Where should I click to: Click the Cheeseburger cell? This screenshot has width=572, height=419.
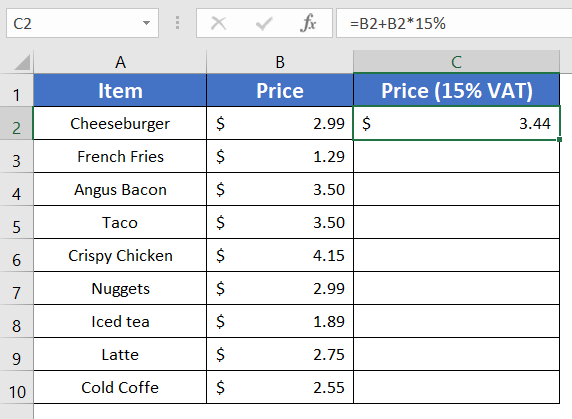[120, 123]
